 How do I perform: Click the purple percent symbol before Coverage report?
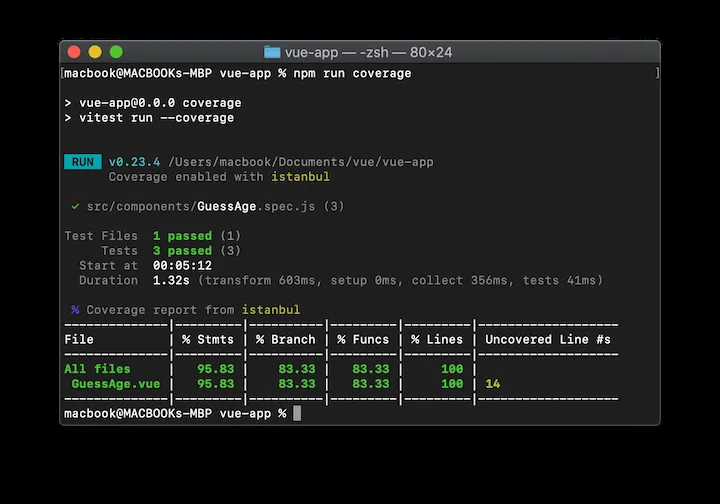75,310
